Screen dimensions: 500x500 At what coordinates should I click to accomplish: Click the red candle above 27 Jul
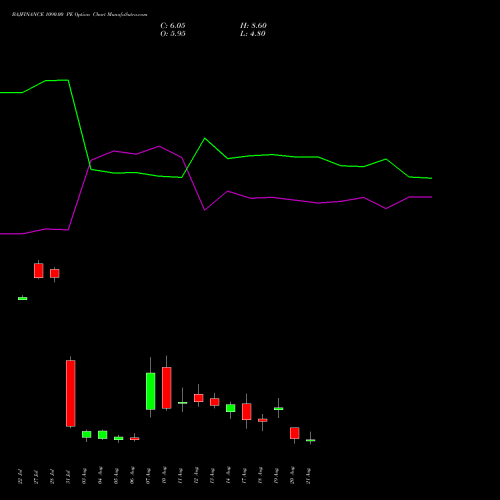(x=39, y=270)
